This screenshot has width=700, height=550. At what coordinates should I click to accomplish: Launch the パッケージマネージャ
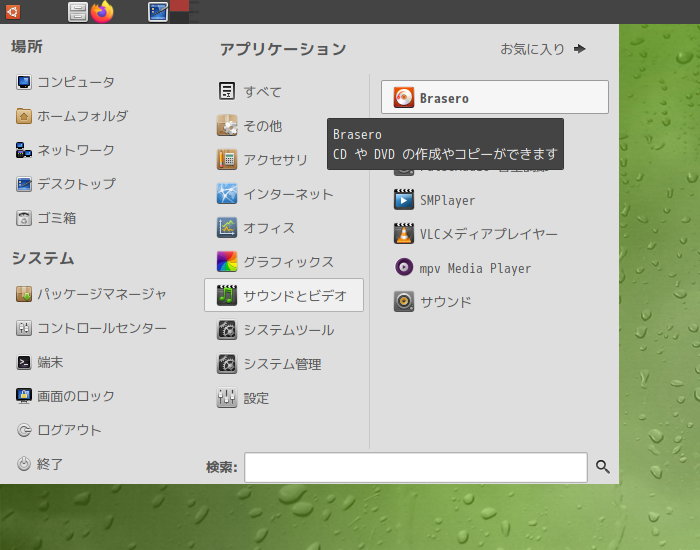[91, 294]
